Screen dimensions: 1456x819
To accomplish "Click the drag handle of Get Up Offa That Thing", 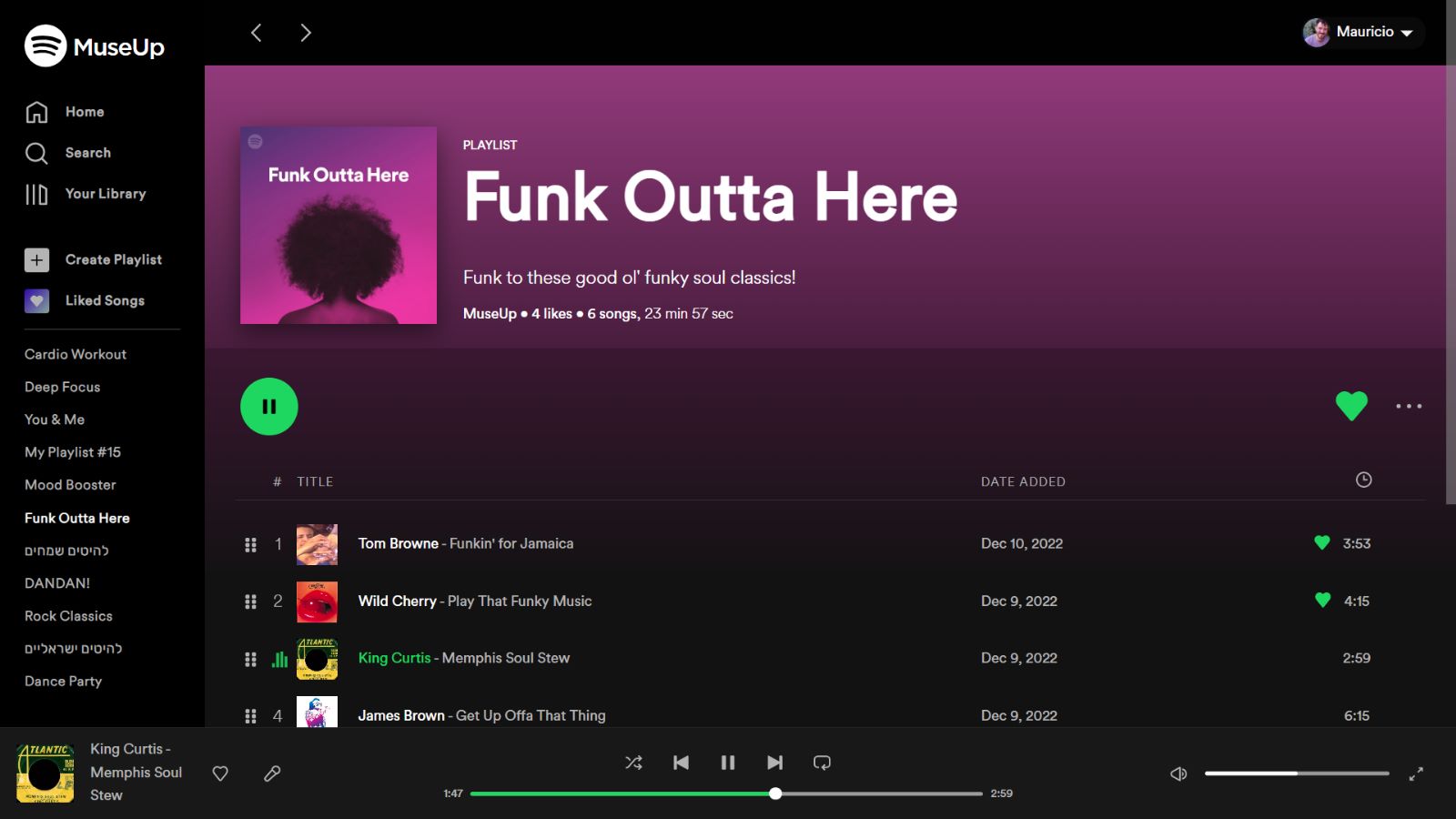I will click(x=250, y=716).
